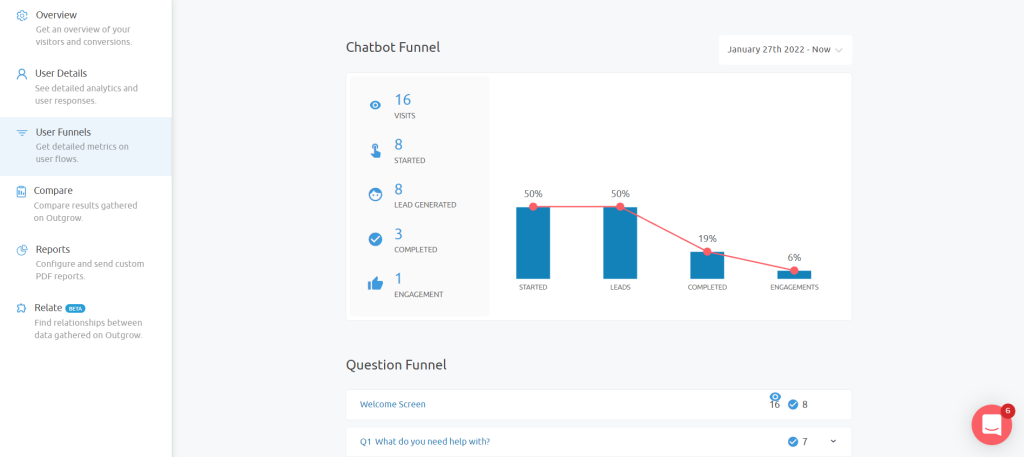This screenshot has width=1024, height=457.
Task: Click the User Details person icon
Action: click(22, 74)
